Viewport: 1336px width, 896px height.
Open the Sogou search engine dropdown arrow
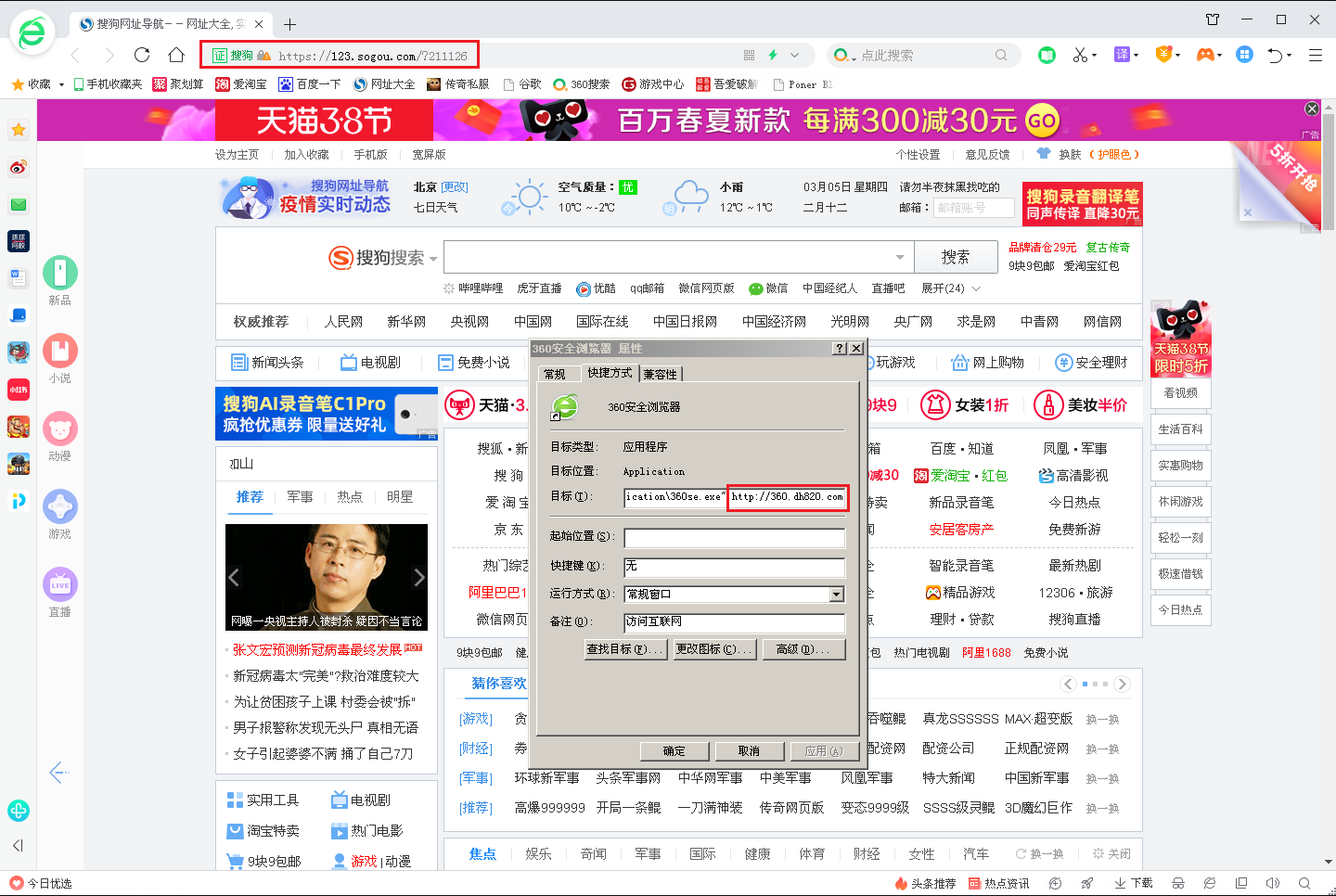[433, 259]
